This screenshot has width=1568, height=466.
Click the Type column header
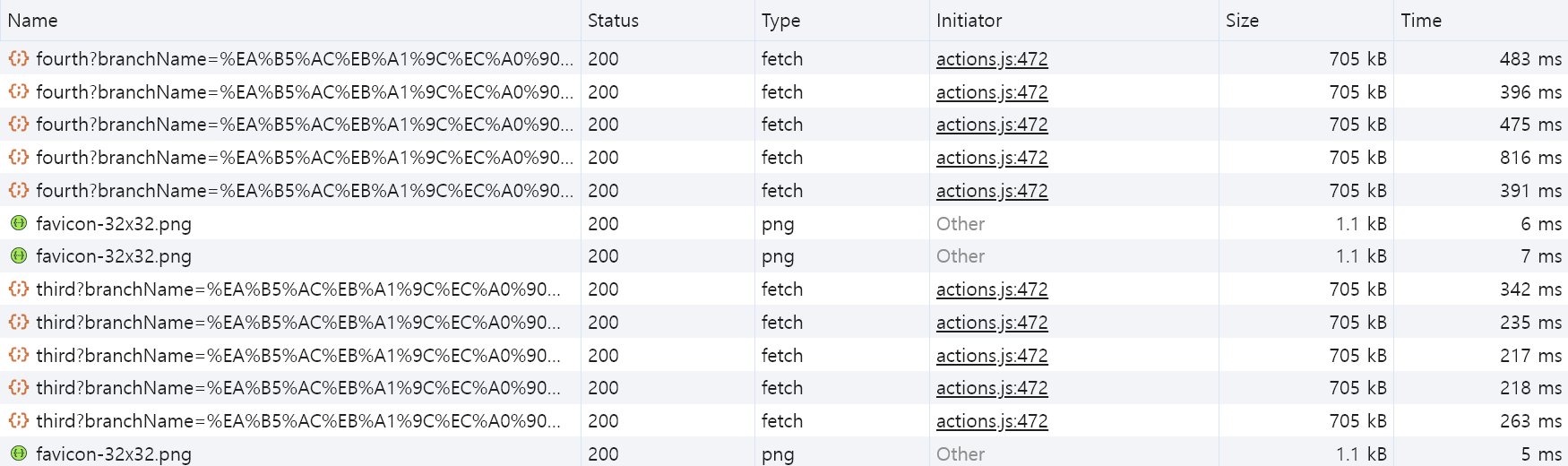(x=780, y=21)
